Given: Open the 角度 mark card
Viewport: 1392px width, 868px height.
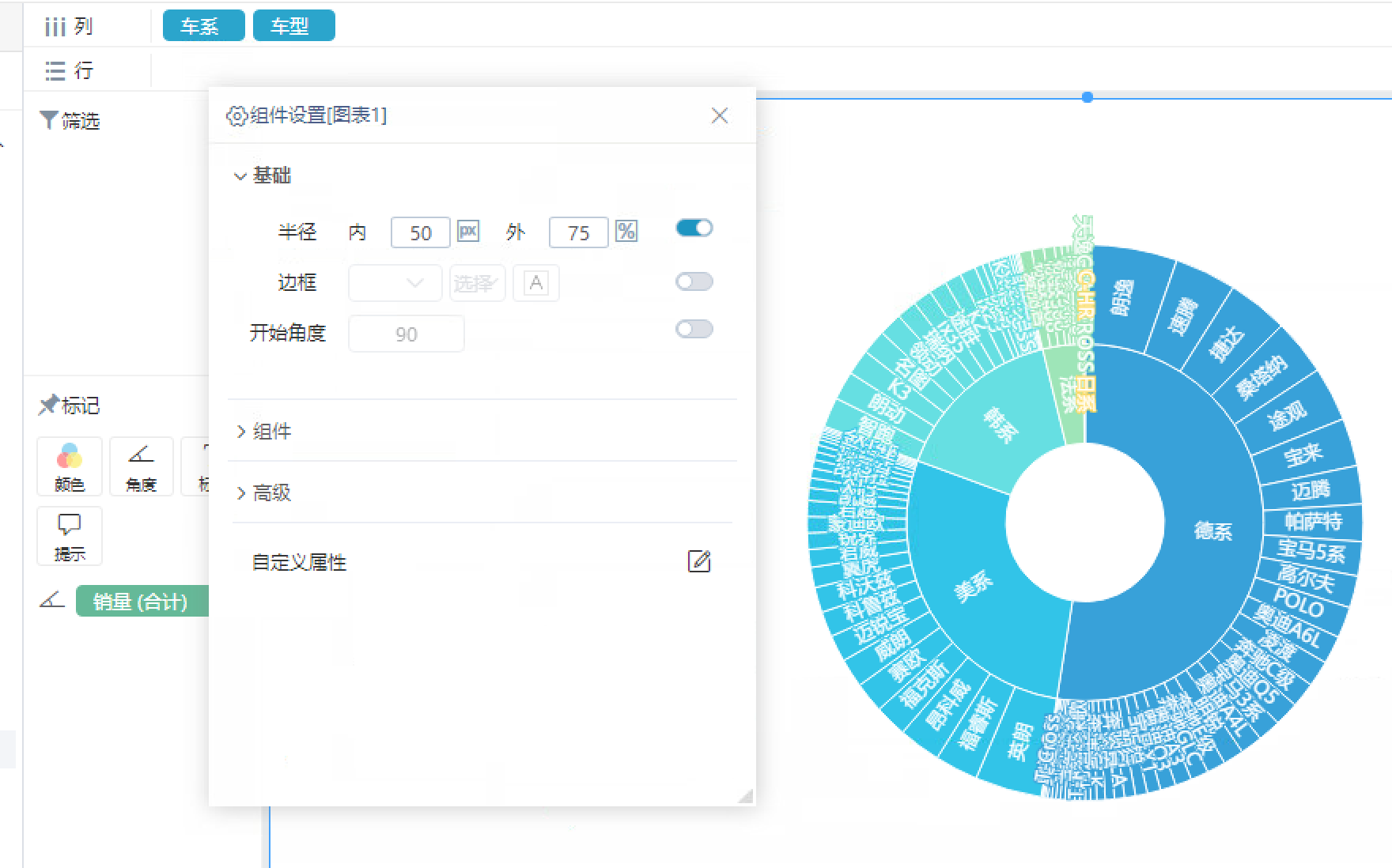Looking at the screenshot, I should (x=142, y=466).
